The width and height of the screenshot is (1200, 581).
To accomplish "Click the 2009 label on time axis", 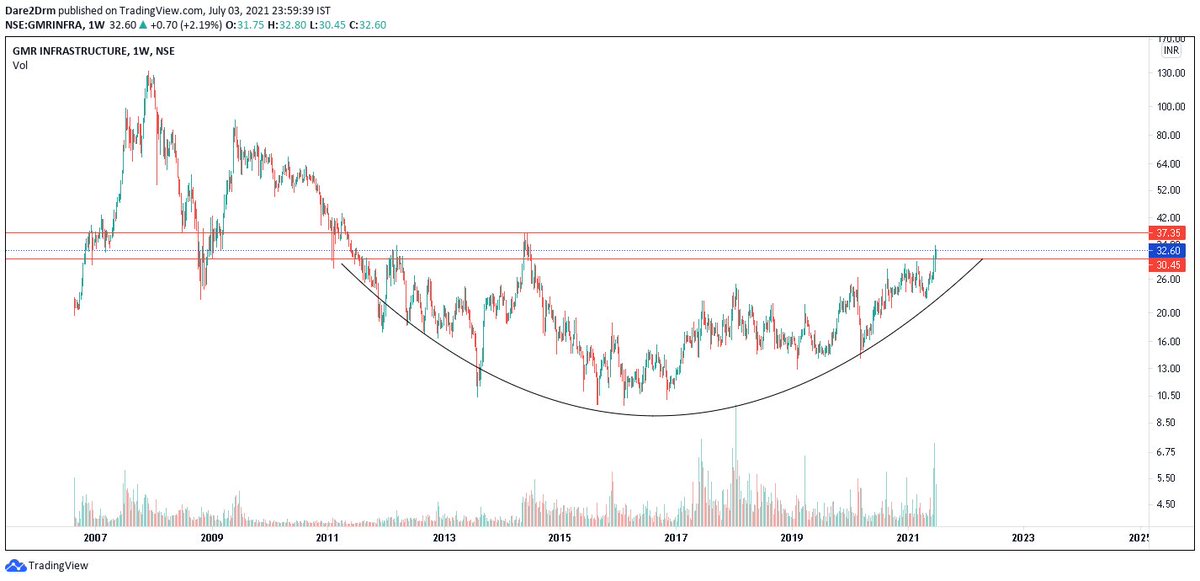I will (211, 538).
